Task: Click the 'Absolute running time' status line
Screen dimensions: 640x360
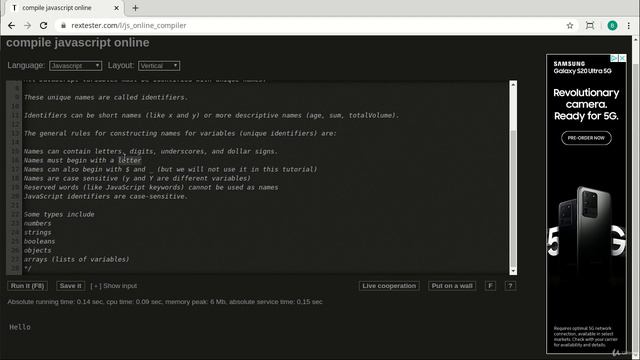Action: click(x=165, y=302)
